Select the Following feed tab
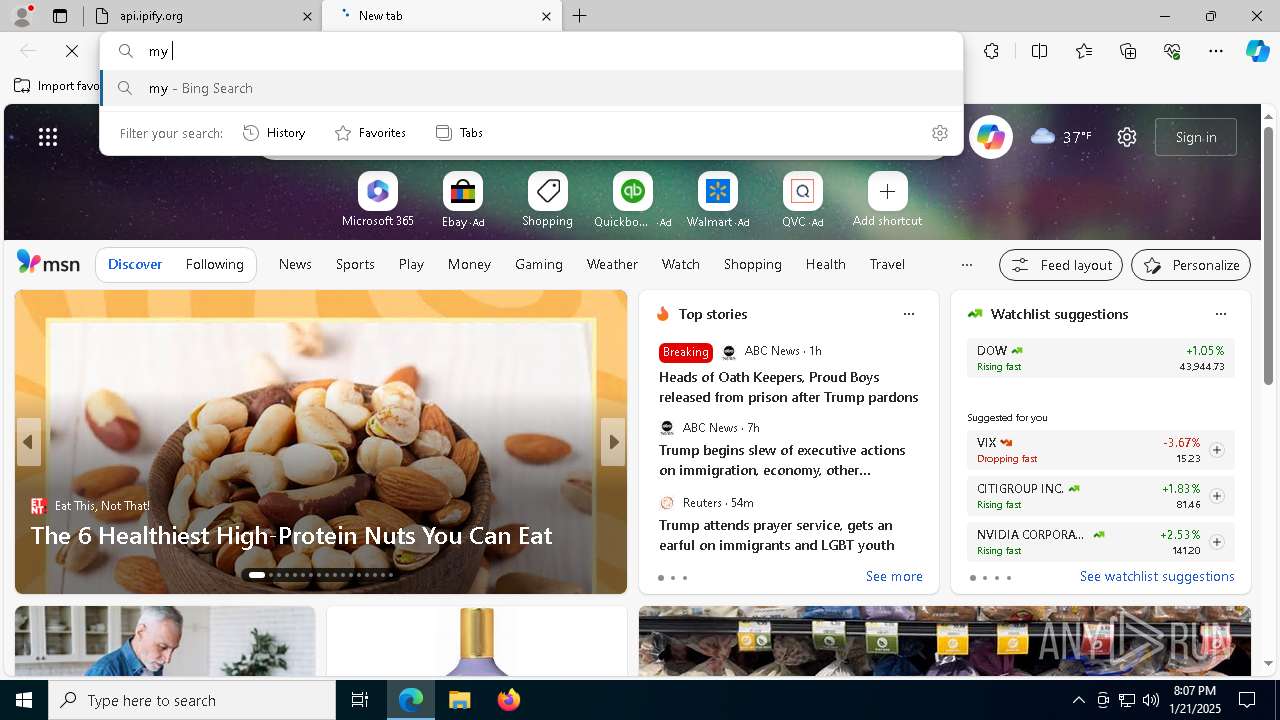This screenshot has height=720, width=1280. [x=215, y=264]
